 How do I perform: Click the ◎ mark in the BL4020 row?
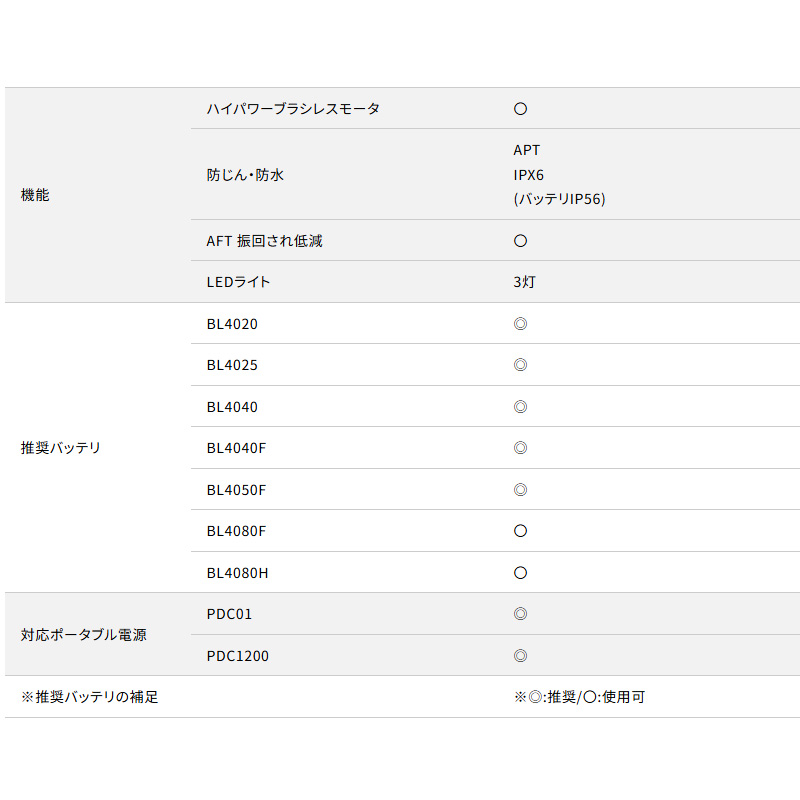coord(520,324)
